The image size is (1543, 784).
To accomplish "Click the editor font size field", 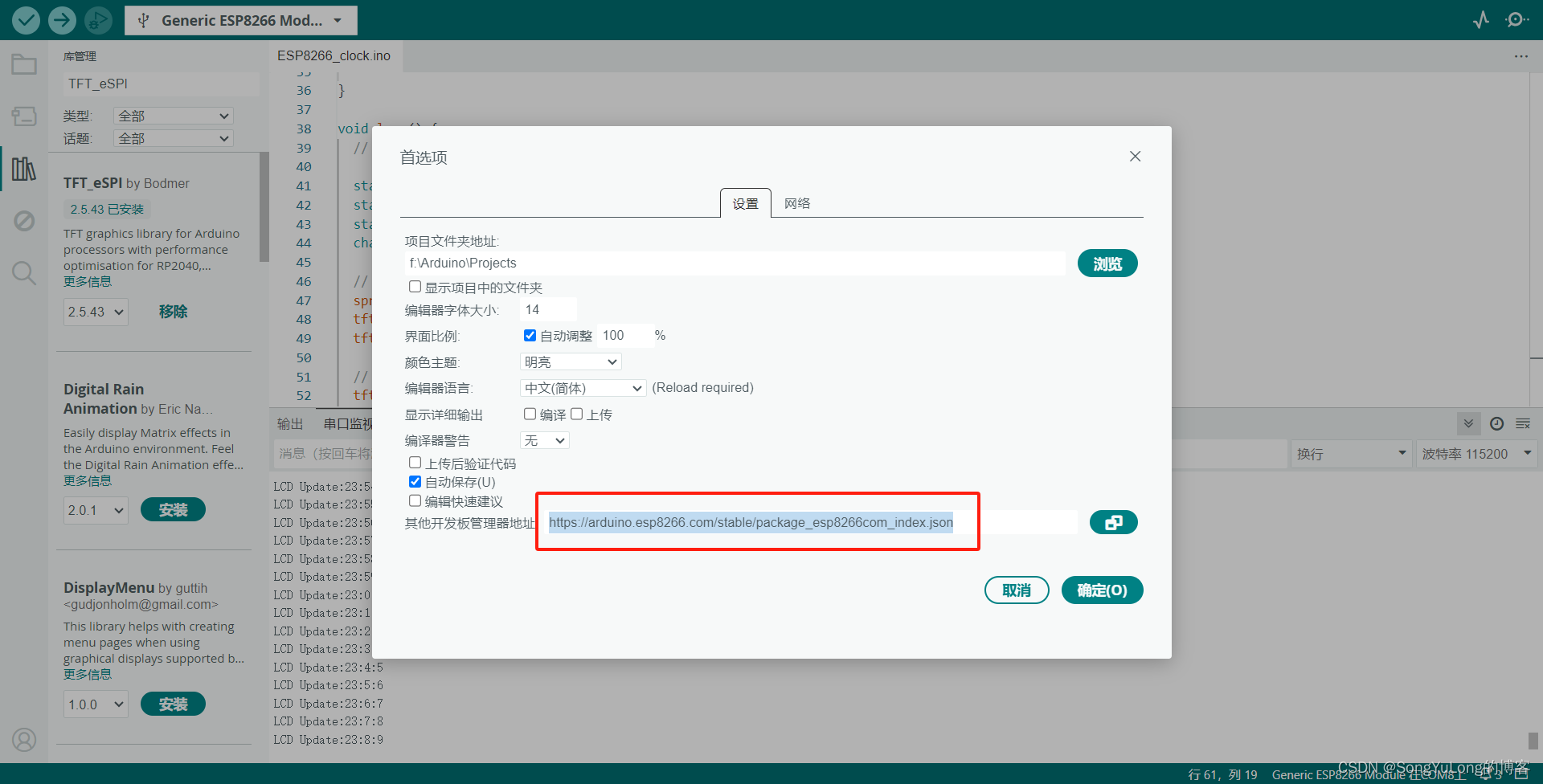I will coord(548,310).
